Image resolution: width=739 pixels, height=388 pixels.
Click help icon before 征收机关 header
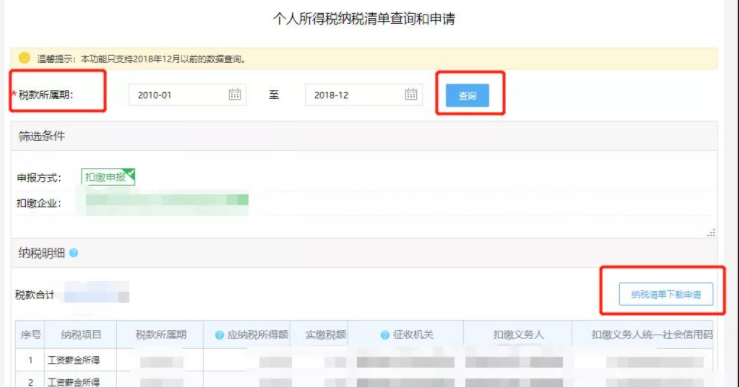pos(385,335)
